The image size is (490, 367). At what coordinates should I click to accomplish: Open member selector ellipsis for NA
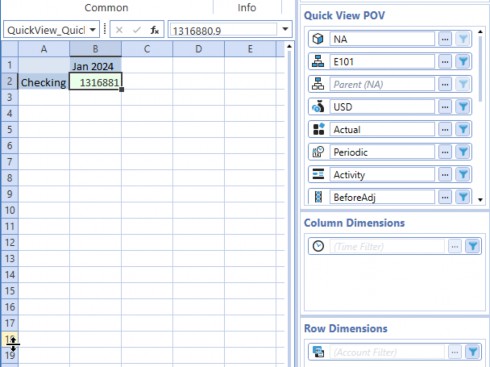(x=445, y=39)
